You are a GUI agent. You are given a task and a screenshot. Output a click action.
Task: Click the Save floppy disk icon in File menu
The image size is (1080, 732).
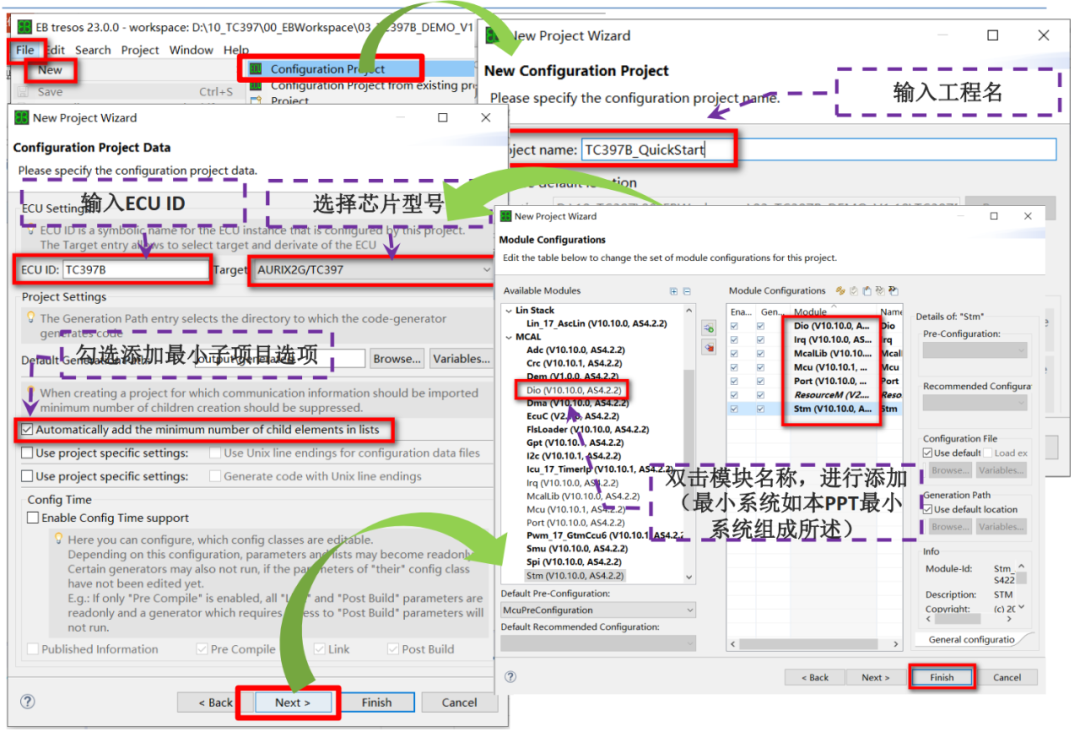tap(23, 92)
